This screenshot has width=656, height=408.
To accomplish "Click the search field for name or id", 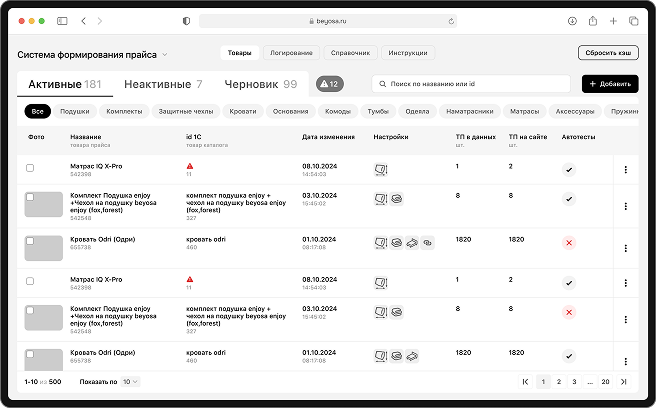I will pos(470,84).
